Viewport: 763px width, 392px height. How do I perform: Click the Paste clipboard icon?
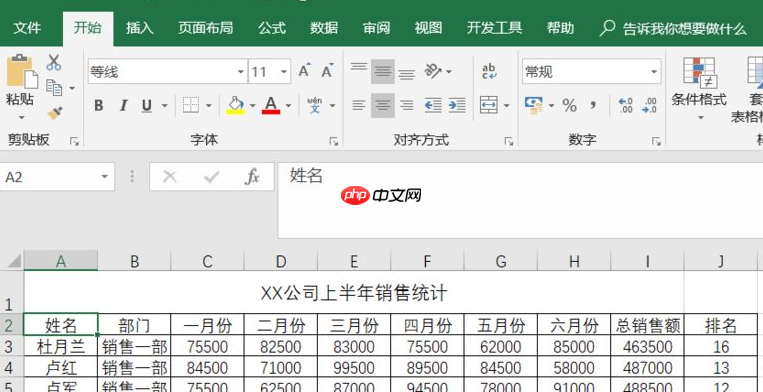pyautogui.click(x=21, y=72)
